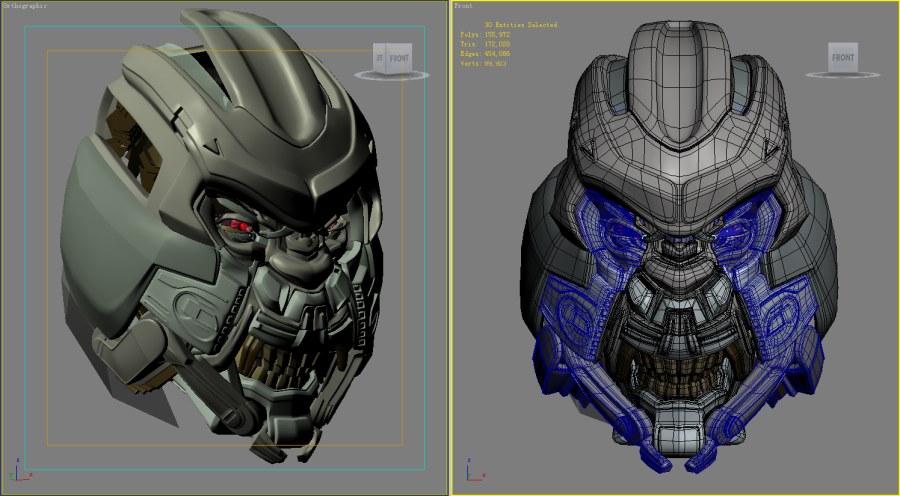Click the "Verts:" statistics line

point(483,64)
